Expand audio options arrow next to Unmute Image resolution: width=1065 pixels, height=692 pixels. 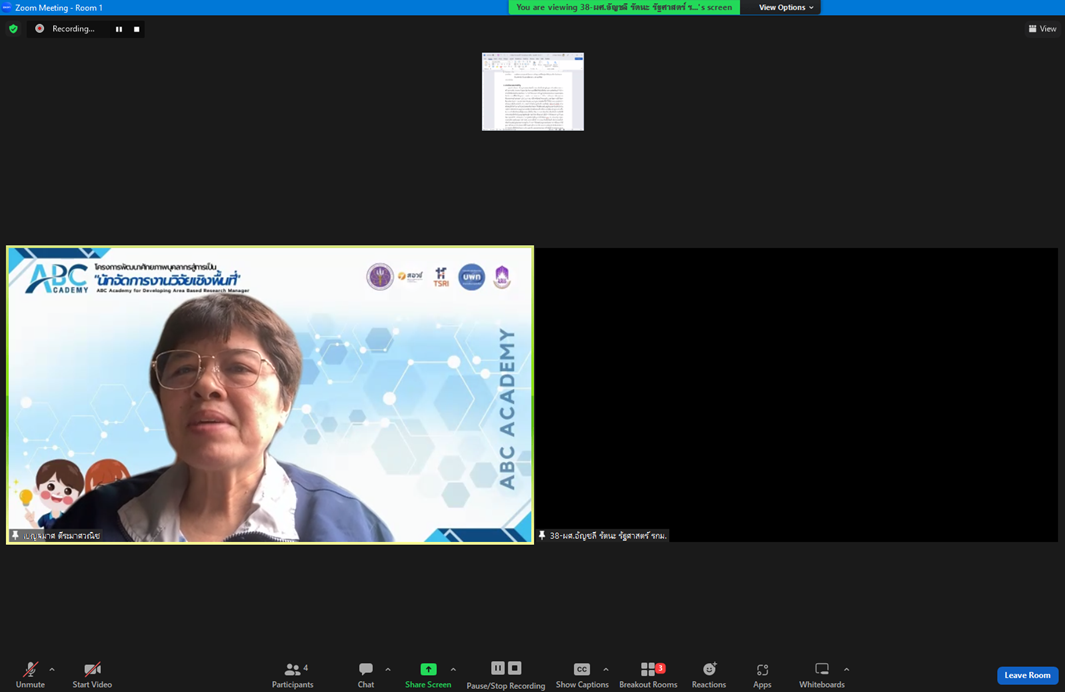click(x=52, y=670)
